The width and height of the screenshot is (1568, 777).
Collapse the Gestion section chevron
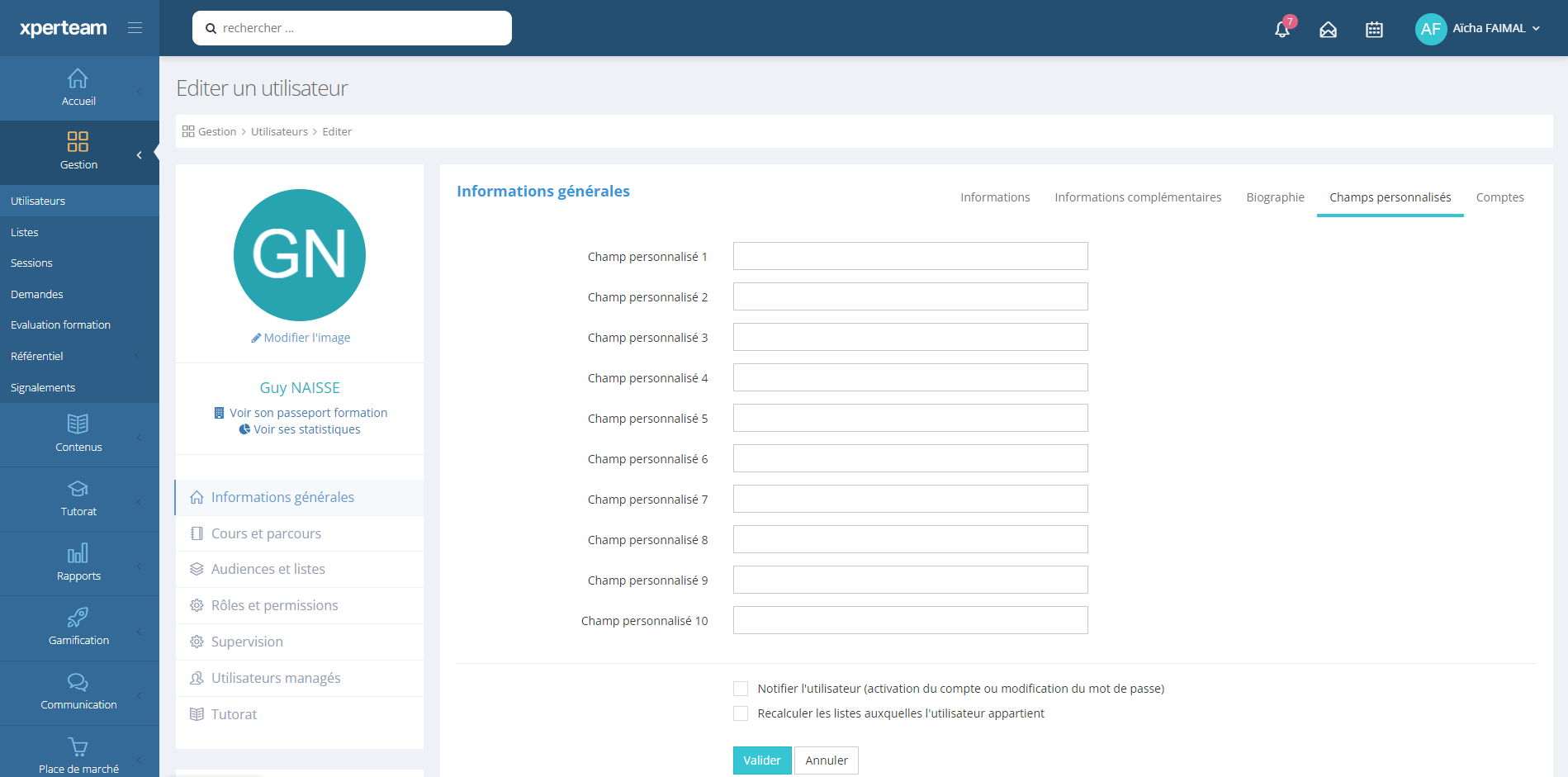pyautogui.click(x=139, y=155)
